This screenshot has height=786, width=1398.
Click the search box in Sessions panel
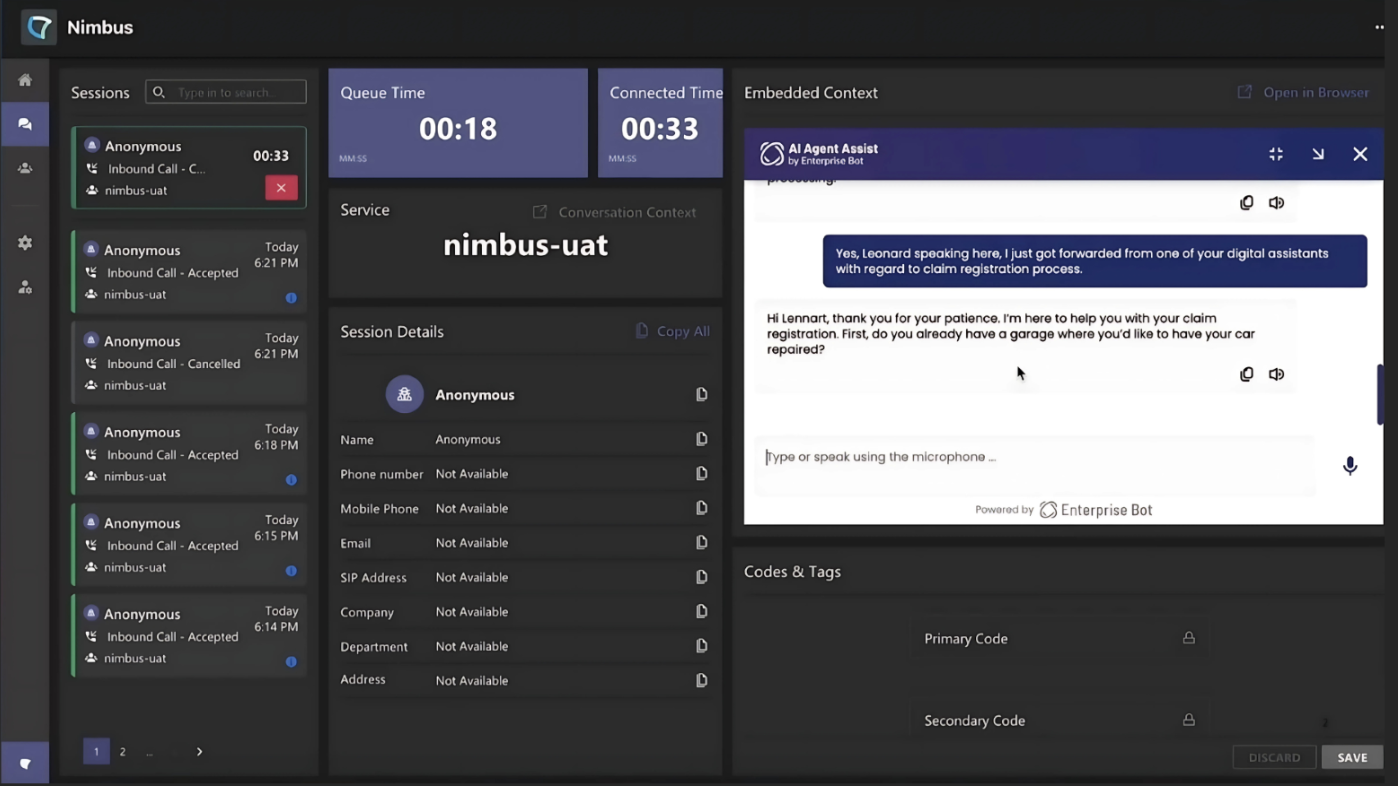(226, 92)
